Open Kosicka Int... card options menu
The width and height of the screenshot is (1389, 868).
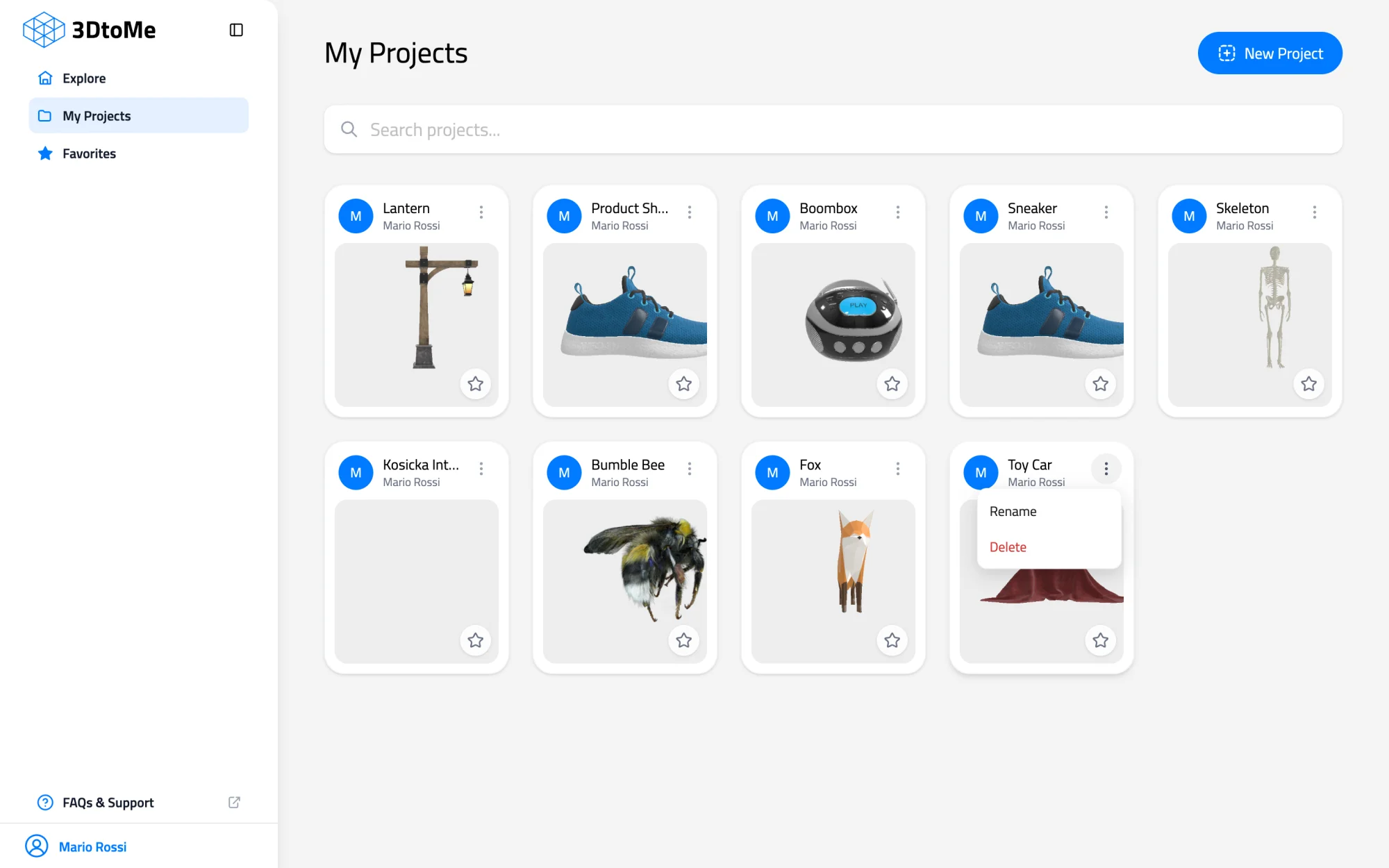click(x=481, y=469)
